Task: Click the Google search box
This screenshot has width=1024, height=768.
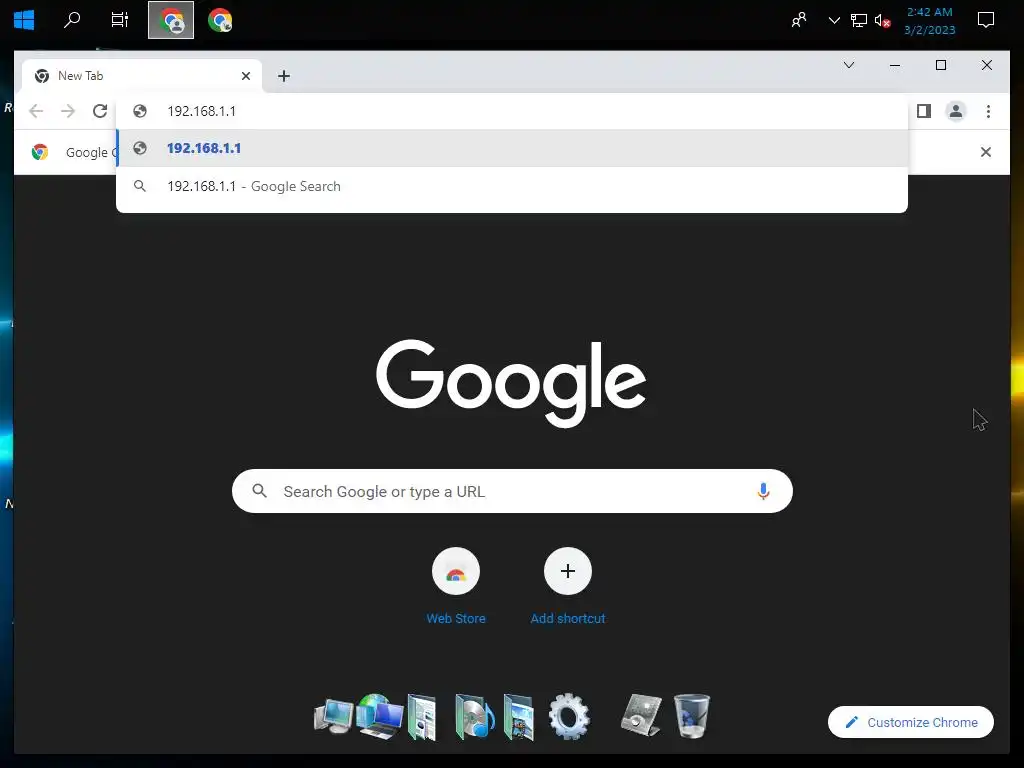Action: point(512,491)
